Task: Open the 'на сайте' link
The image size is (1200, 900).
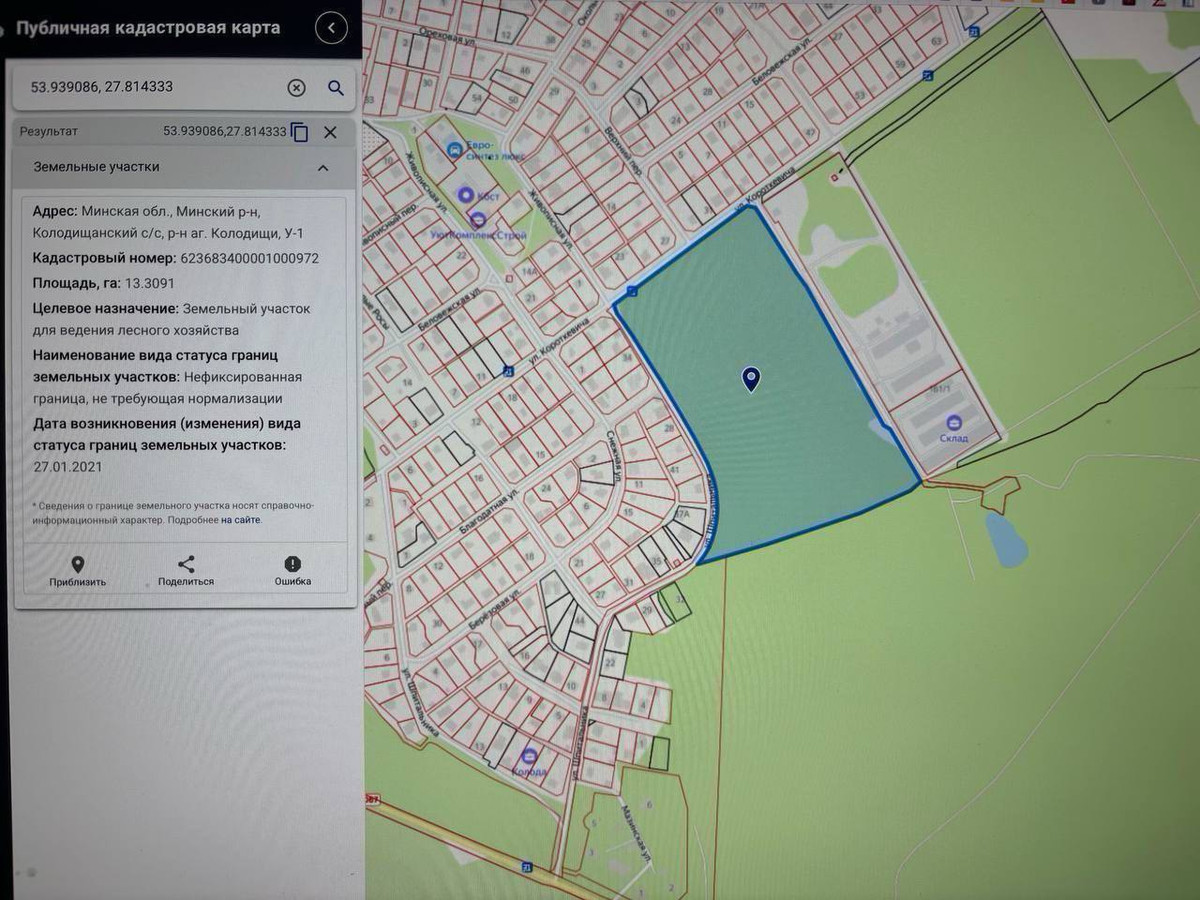Action: click(x=241, y=520)
